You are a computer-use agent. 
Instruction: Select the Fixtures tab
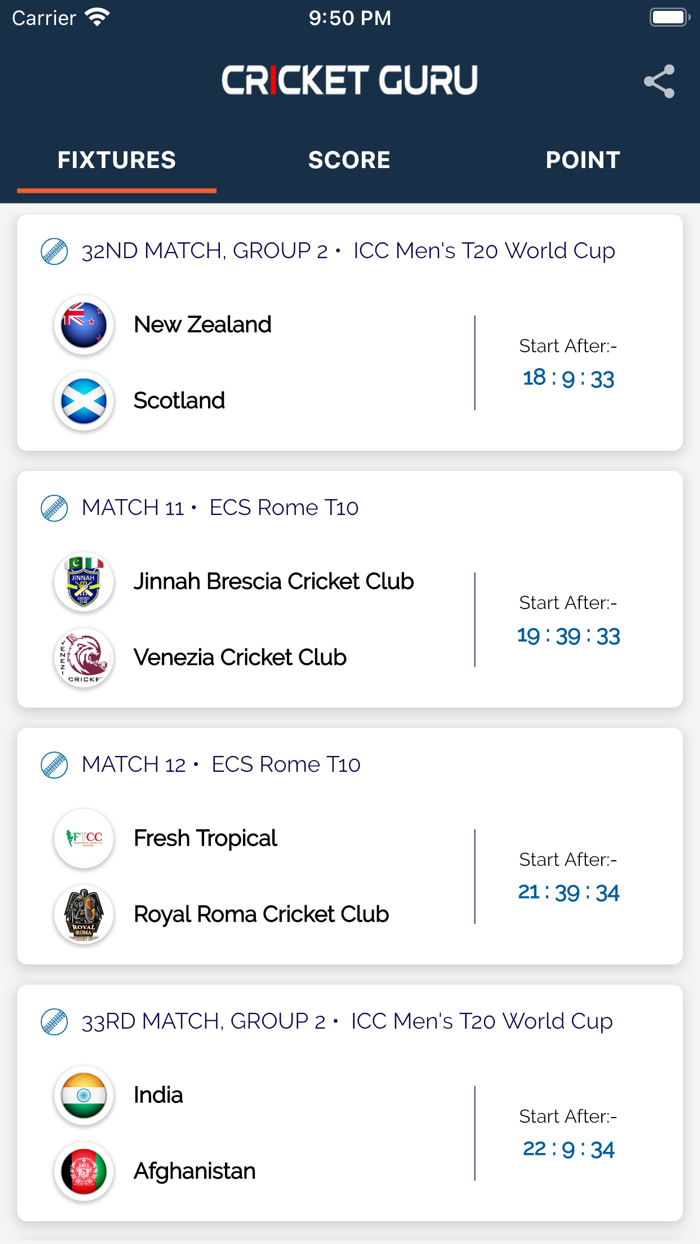pos(116,160)
